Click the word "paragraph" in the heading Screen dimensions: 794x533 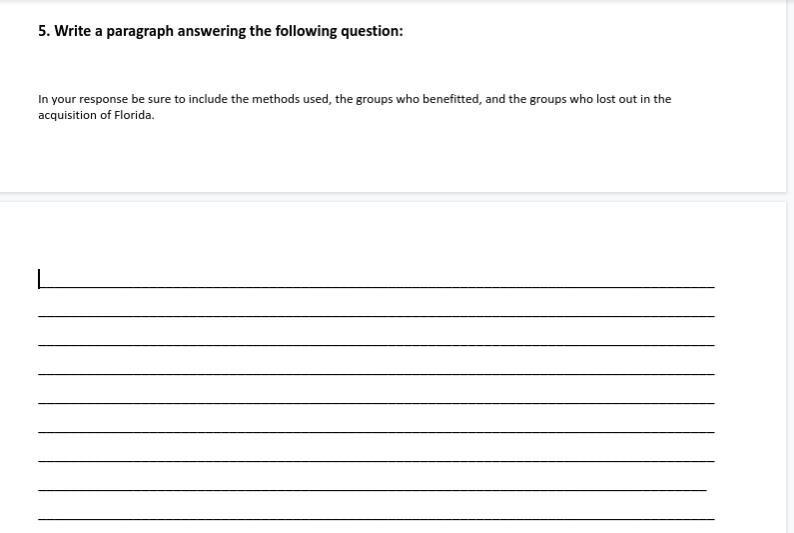click(140, 31)
